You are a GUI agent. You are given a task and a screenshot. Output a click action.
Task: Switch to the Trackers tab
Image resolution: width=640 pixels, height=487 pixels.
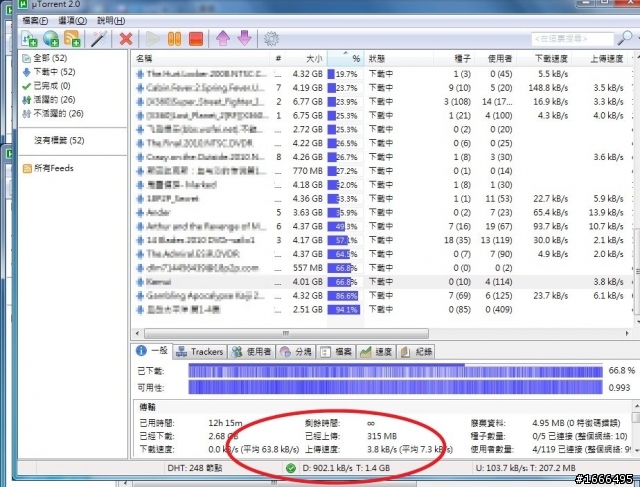(200, 352)
